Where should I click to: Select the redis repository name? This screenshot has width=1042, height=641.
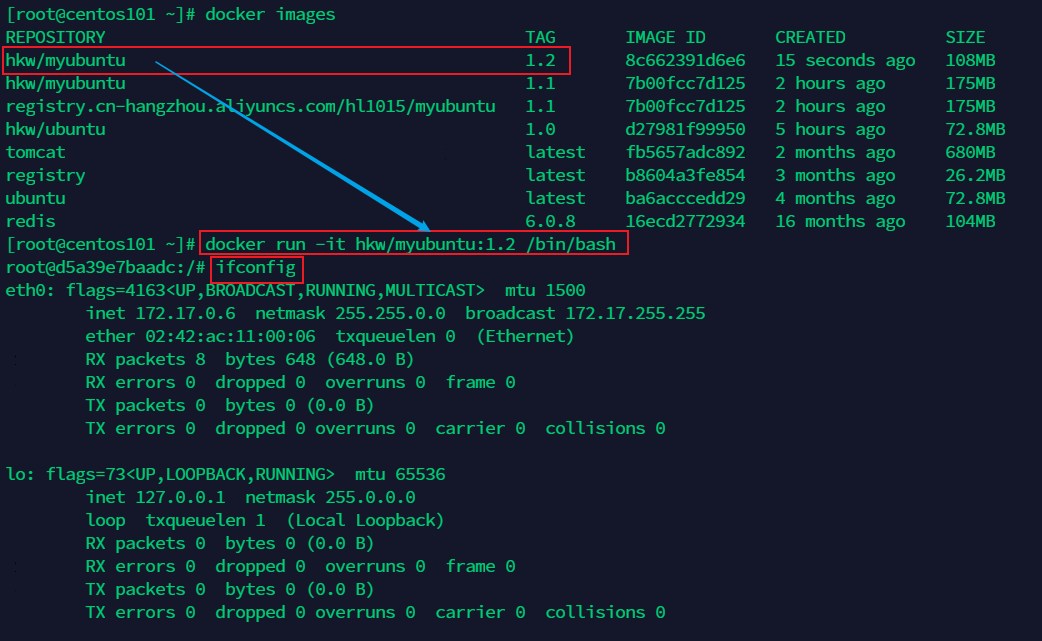(x=30, y=221)
